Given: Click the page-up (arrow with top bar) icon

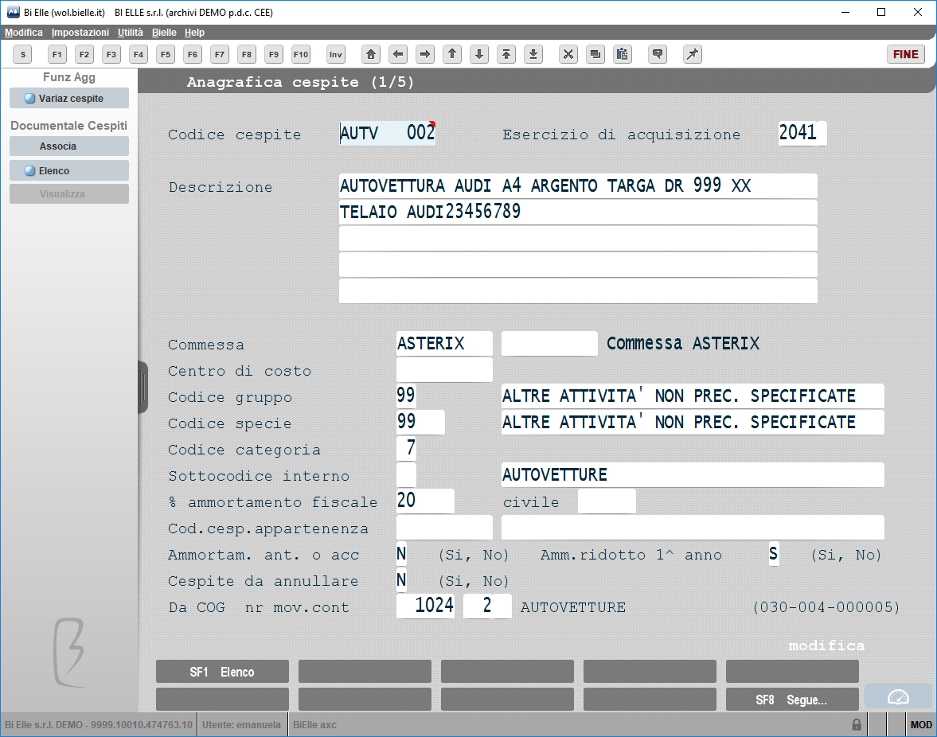Looking at the screenshot, I should [x=506, y=54].
